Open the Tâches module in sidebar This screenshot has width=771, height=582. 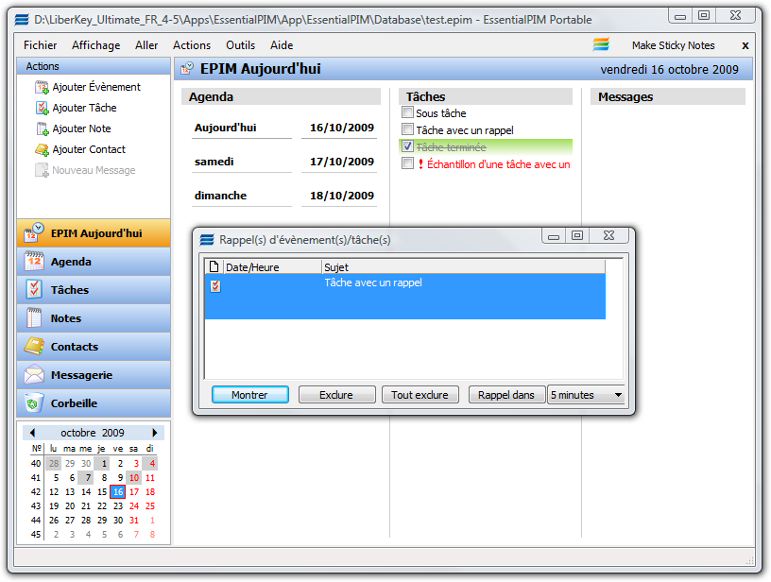tap(93, 290)
